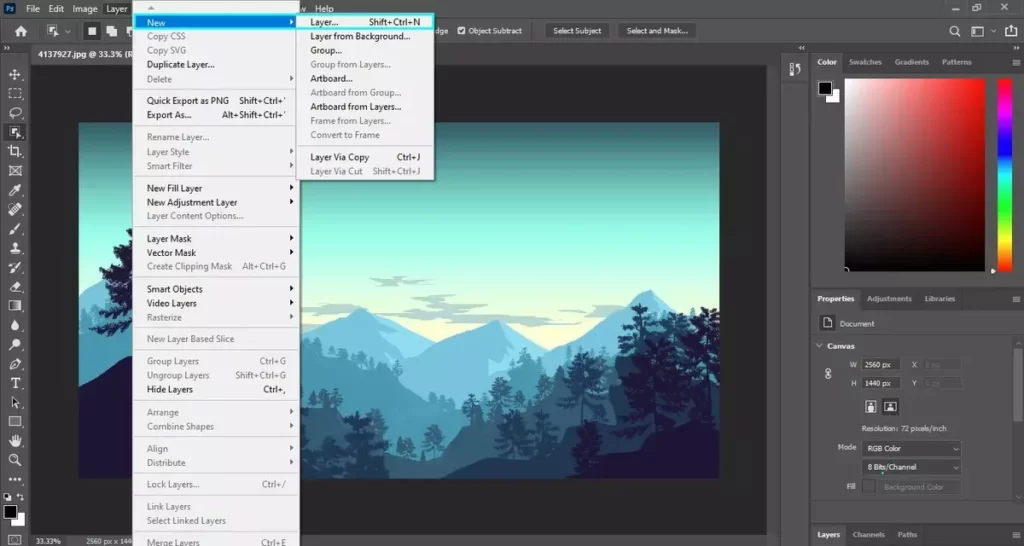Open the Properties panel options menu
Viewport: 1024px width, 546px height.
[1016, 299]
